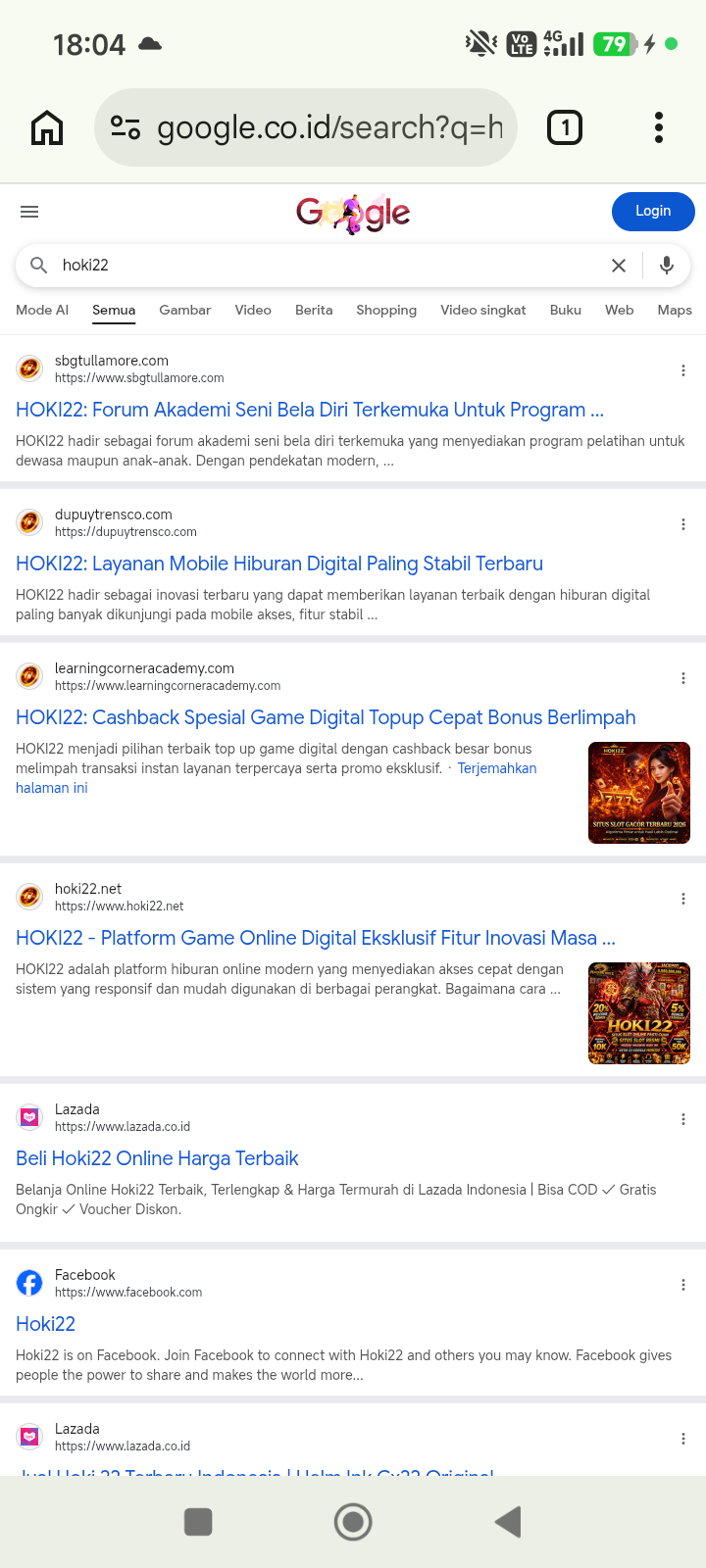Switch to Gambar tab
706x1568 pixels.
(x=185, y=310)
